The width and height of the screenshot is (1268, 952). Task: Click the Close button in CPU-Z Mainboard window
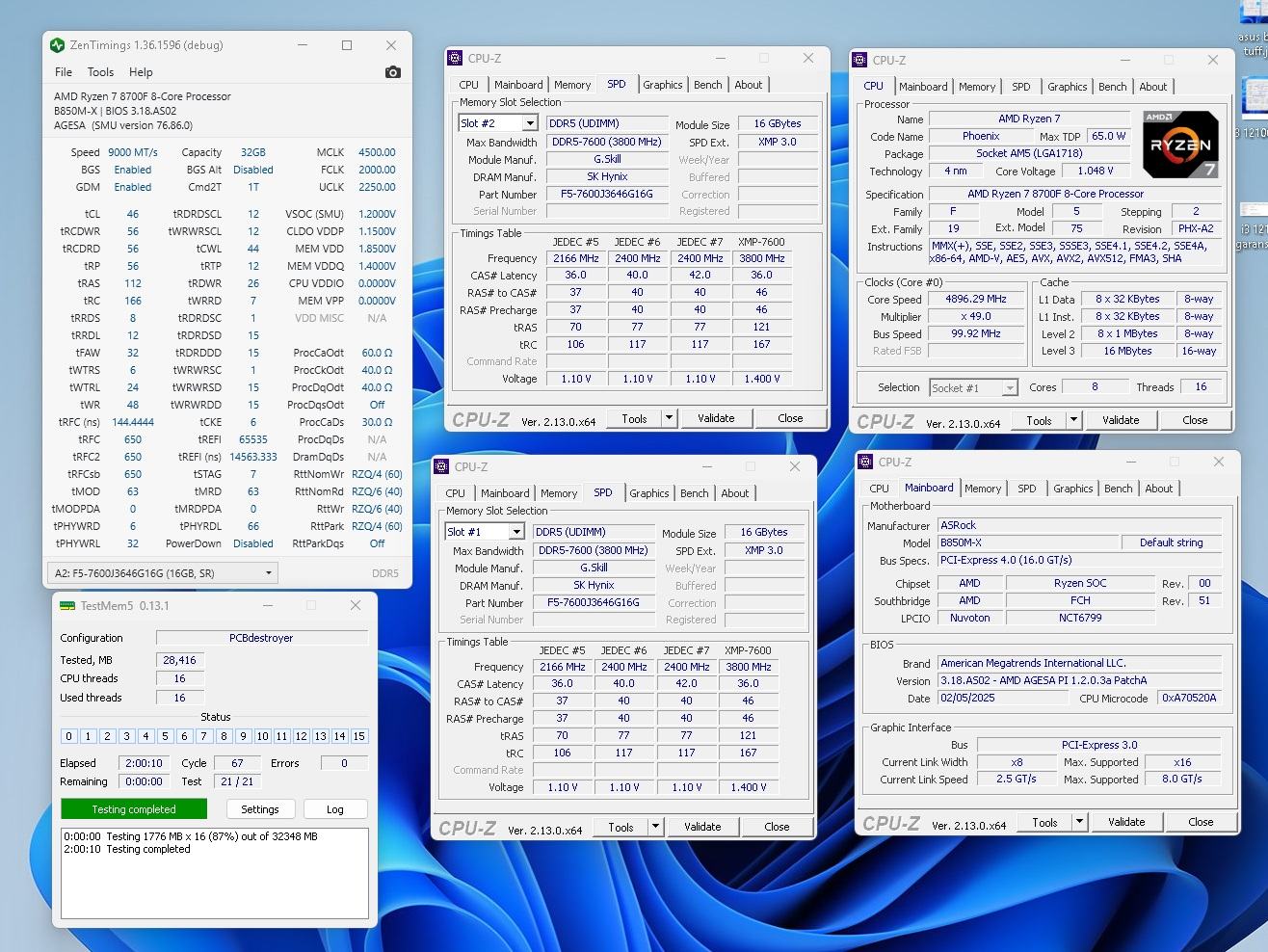1202,822
